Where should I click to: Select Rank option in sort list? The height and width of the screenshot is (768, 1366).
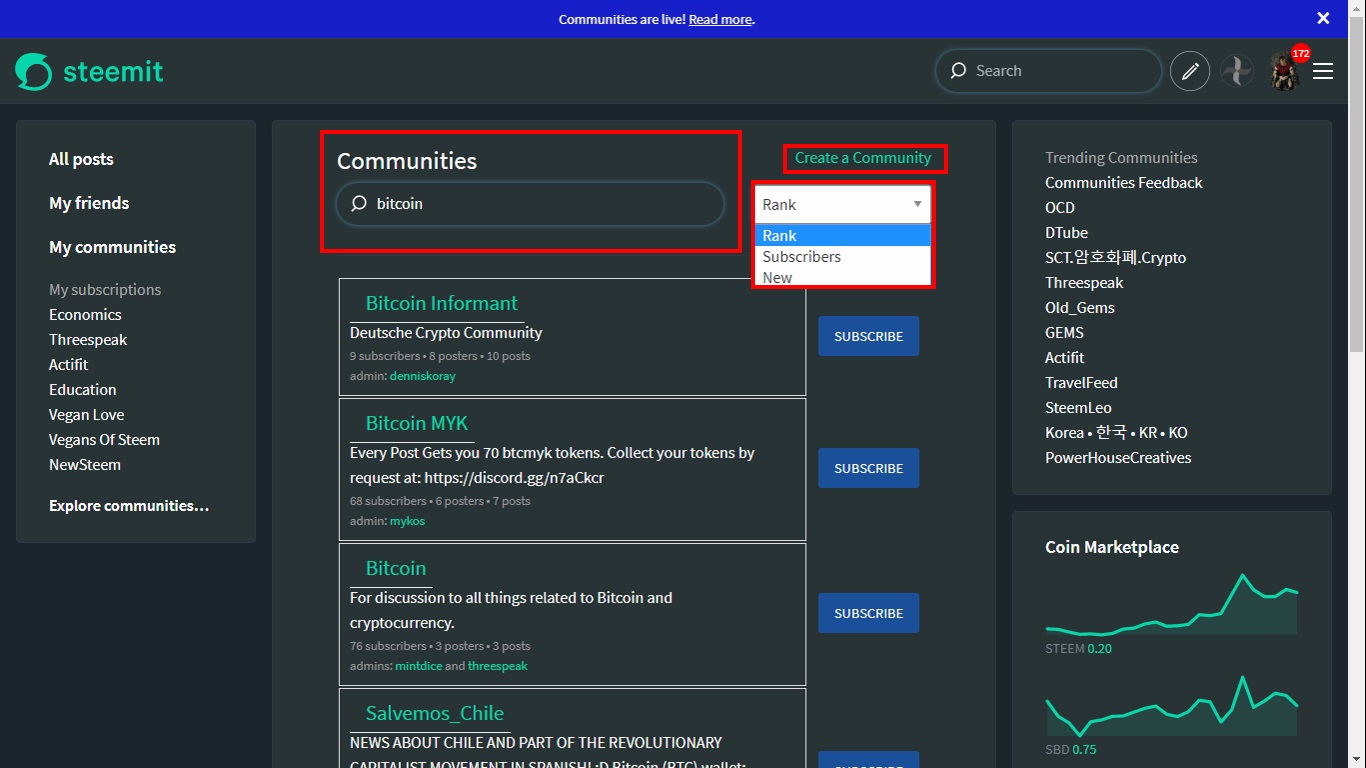point(842,235)
